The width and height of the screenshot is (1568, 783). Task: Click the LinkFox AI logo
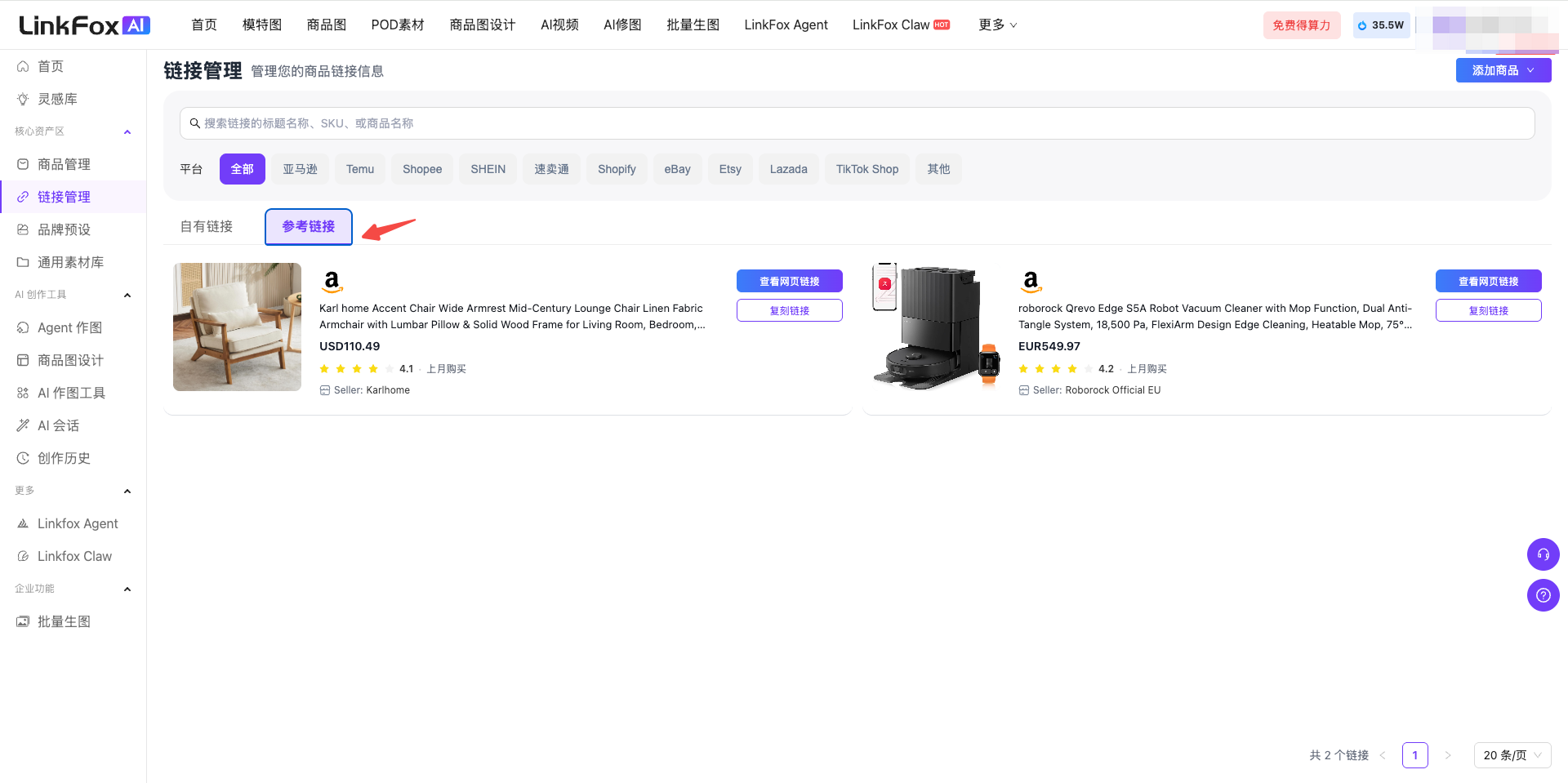84,25
